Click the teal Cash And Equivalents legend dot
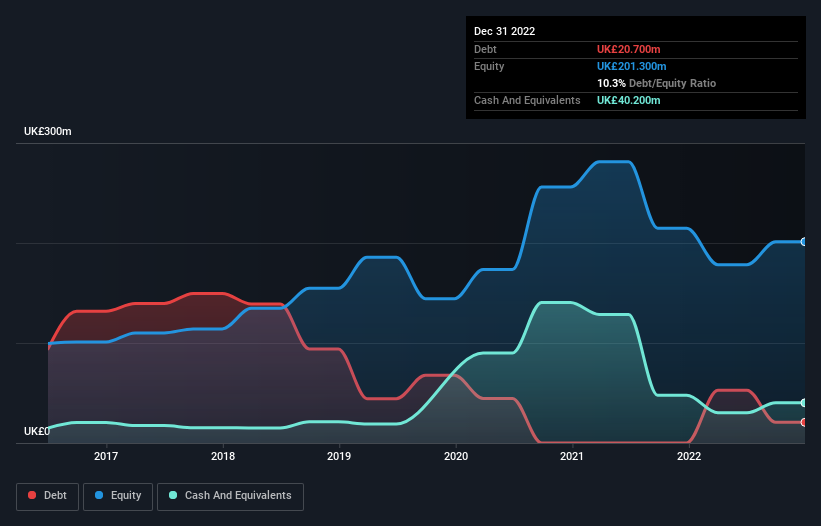Viewport: 821px width, 526px height. (173, 495)
